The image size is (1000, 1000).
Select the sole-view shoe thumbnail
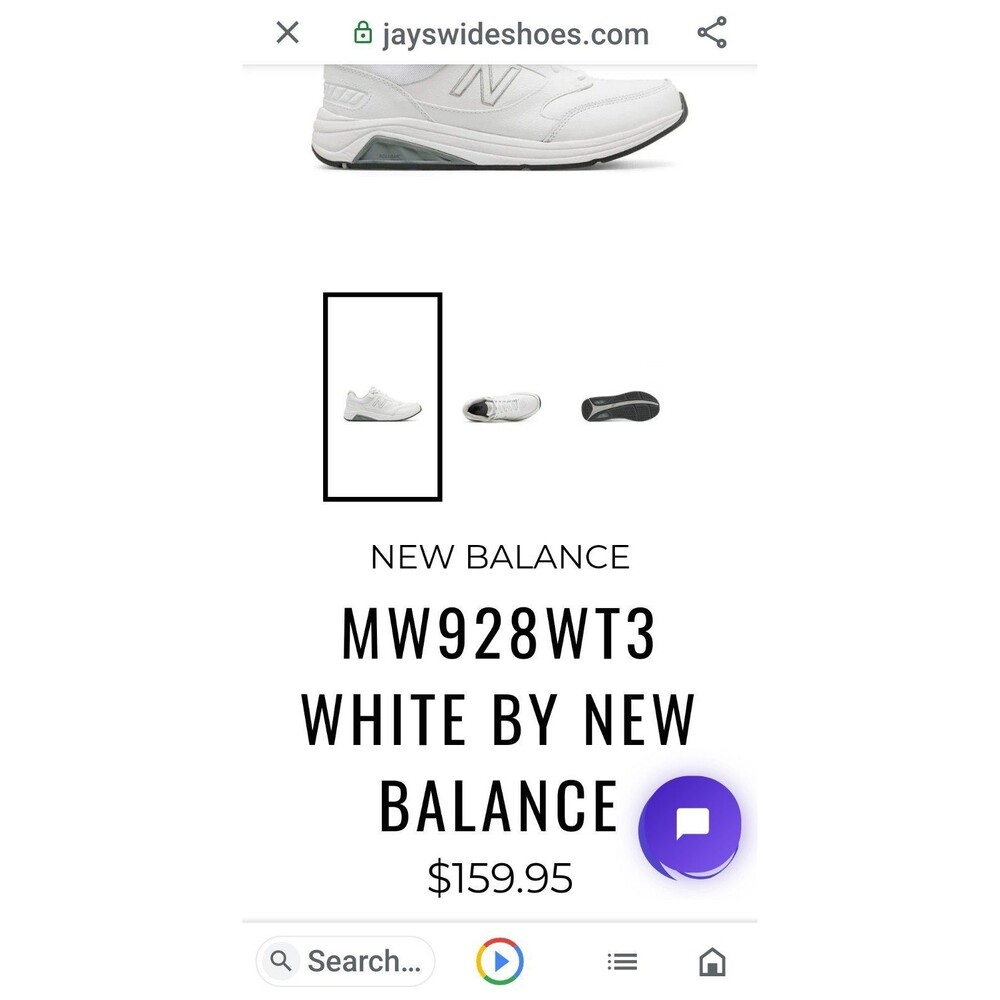point(621,406)
